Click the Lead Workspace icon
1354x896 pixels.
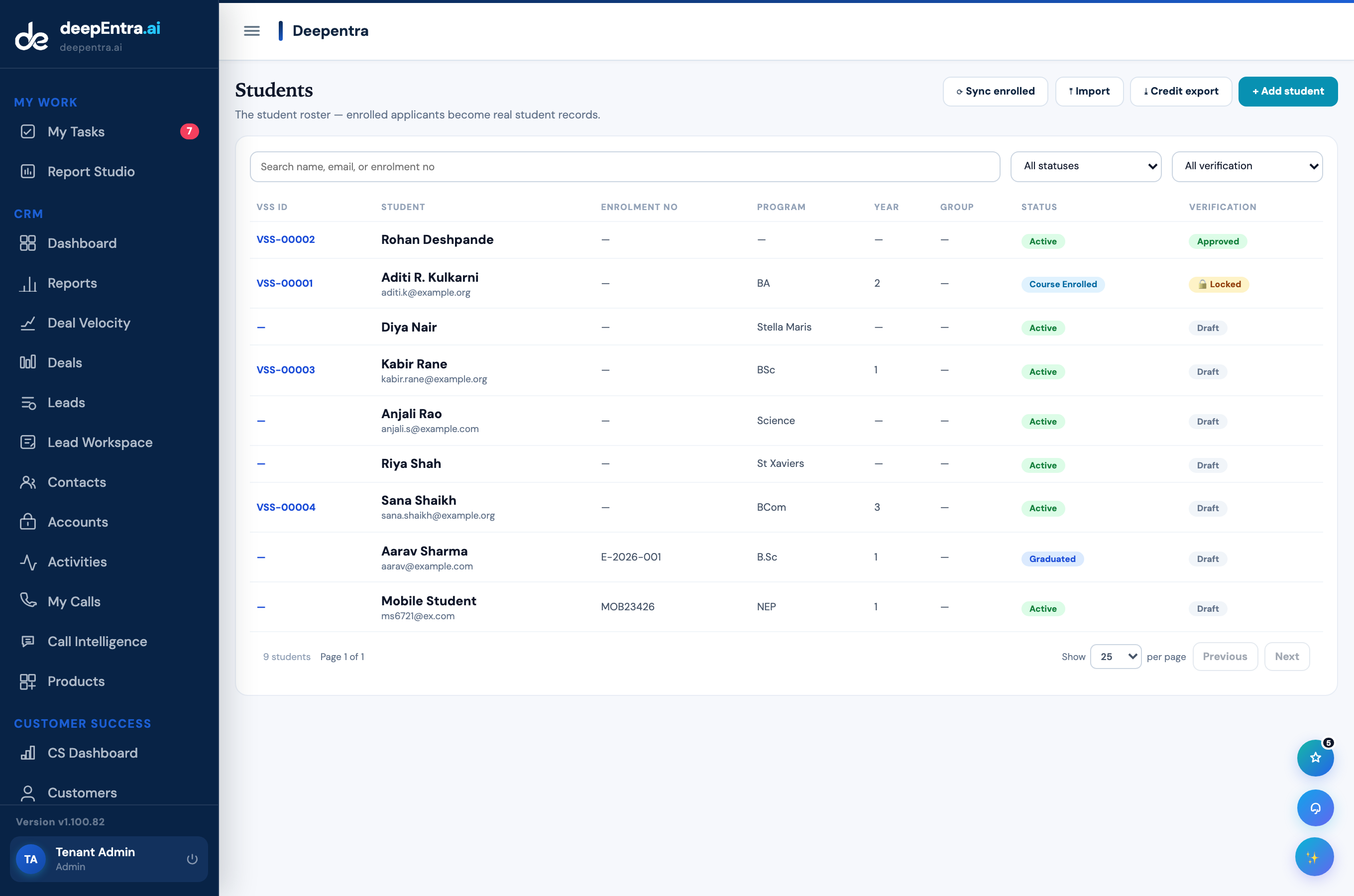tap(28, 443)
